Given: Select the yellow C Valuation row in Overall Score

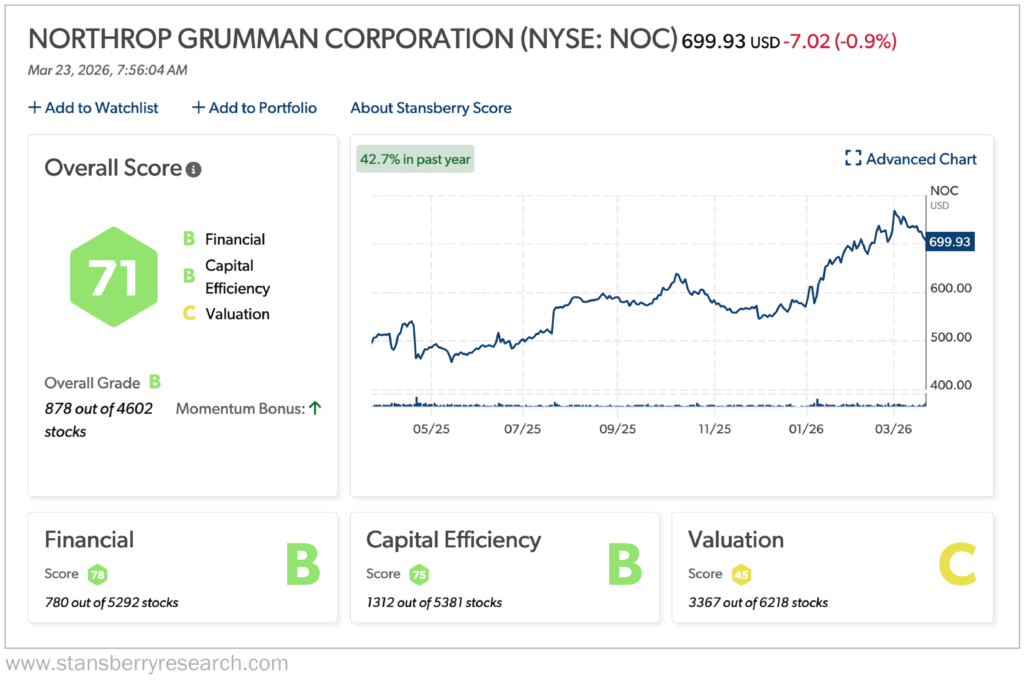Looking at the screenshot, I should tap(227, 314).
